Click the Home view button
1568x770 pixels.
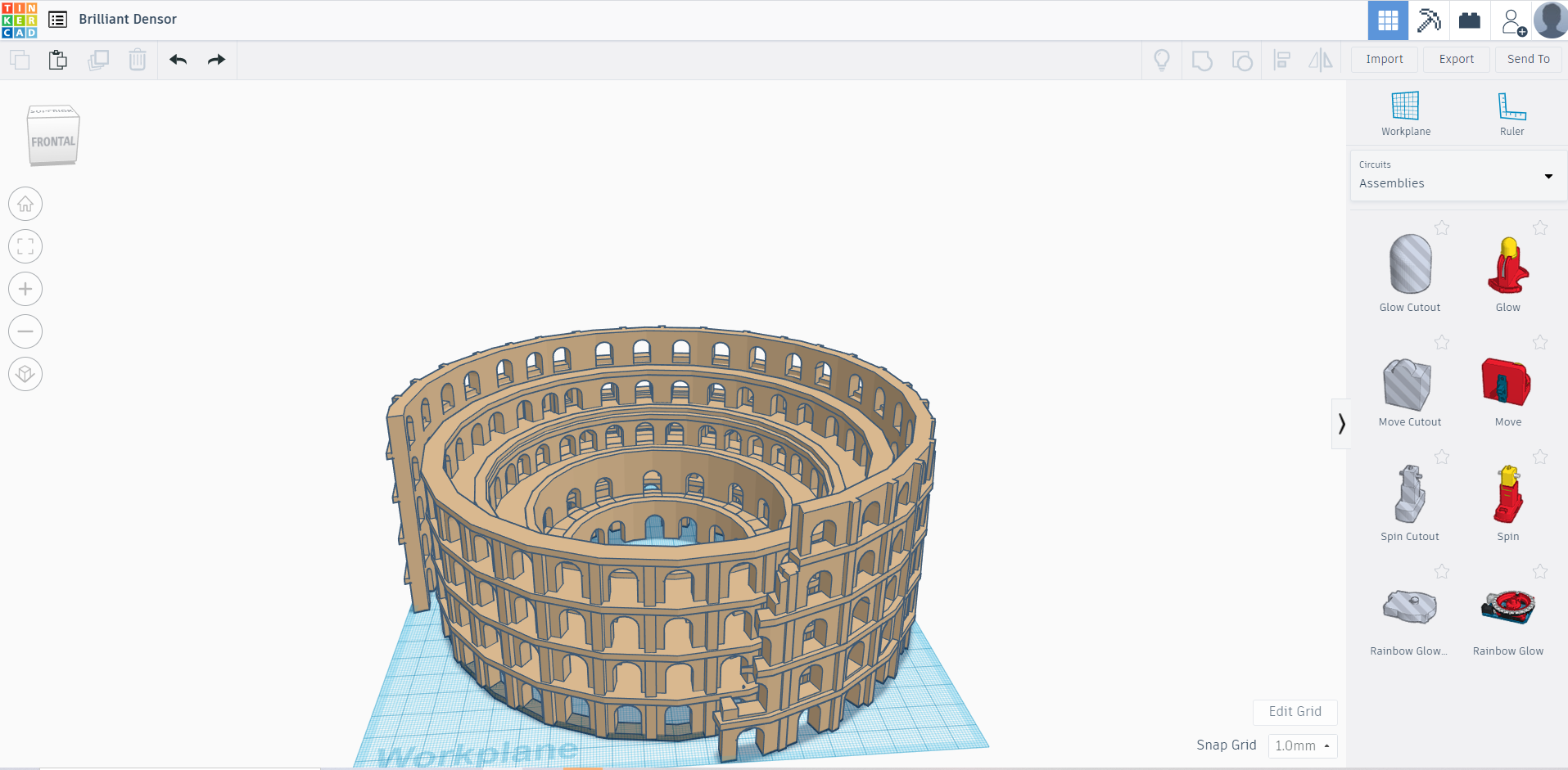[x=25, y=204]
